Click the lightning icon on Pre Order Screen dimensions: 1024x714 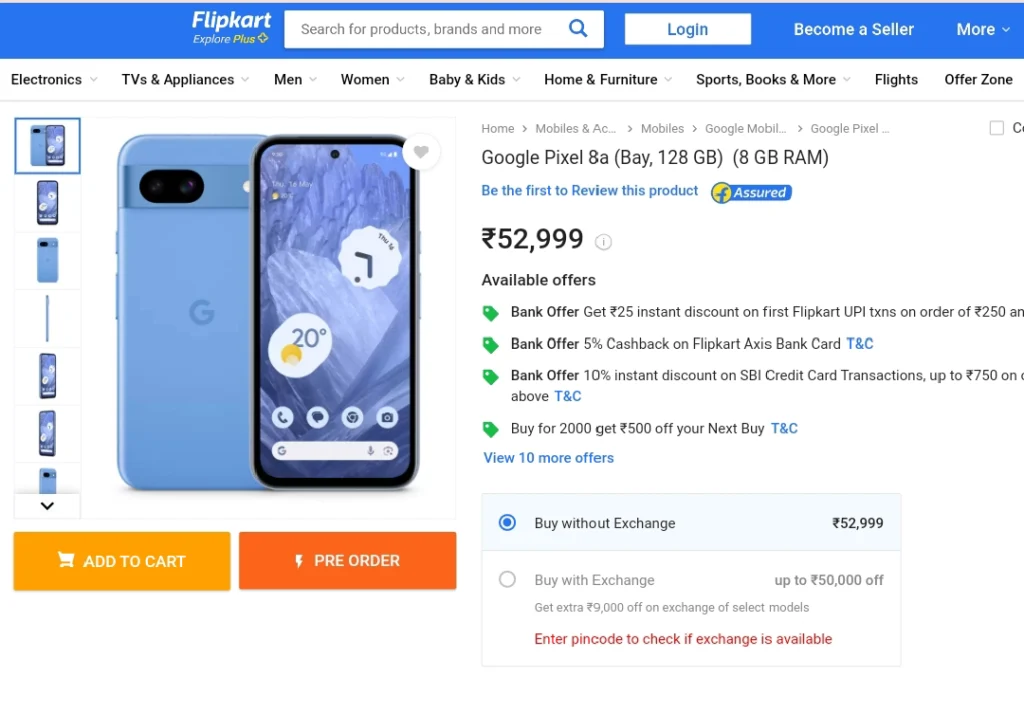[299, 561]
